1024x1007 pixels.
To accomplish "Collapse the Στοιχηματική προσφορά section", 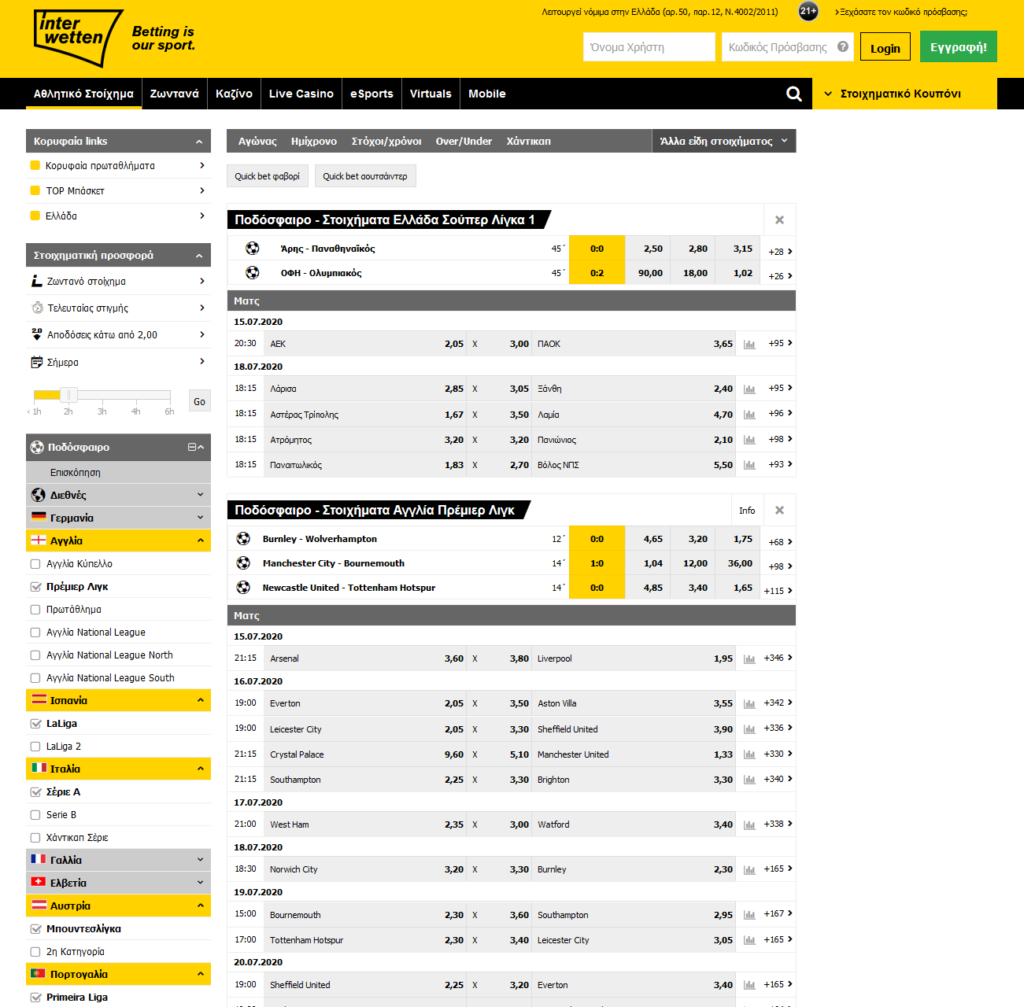I will [199, 255].
